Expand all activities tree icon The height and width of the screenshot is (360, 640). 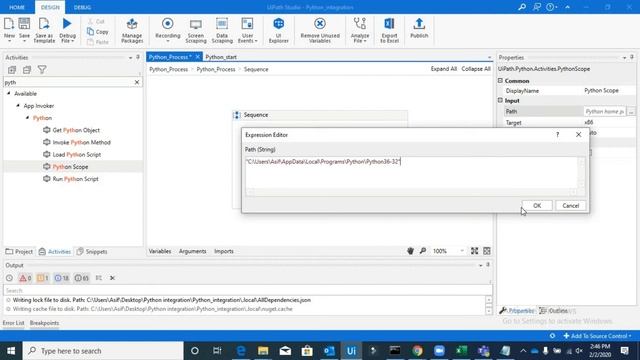[x=12, y=70]
